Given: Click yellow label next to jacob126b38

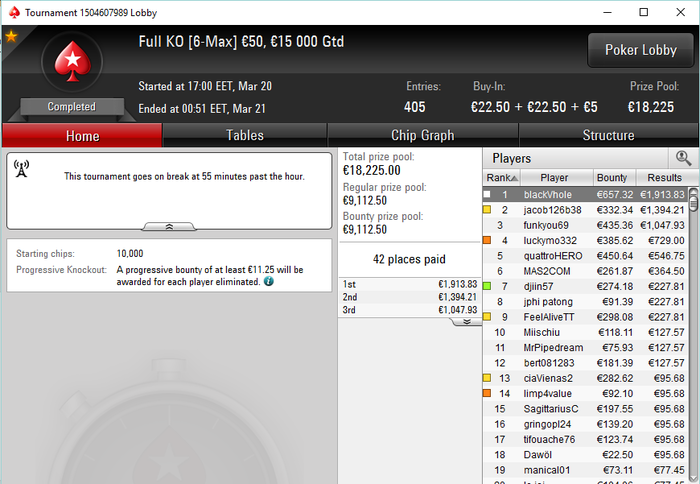Looking at the screenshot, I should click(x=487, y=209).
